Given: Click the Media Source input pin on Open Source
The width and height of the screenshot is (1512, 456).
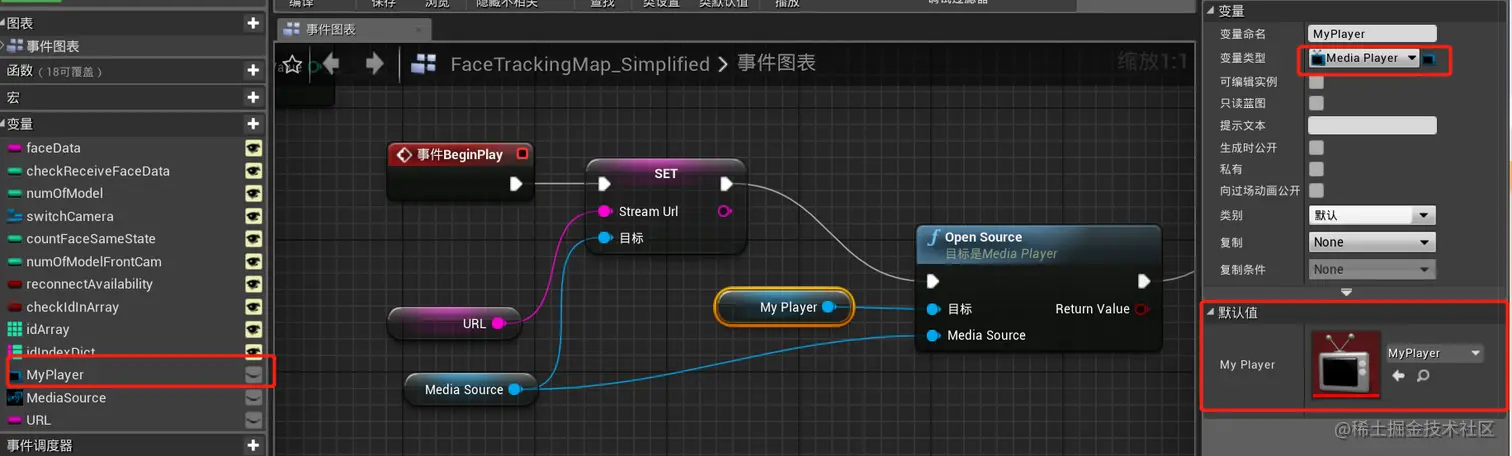Looking at the screenshot, I should (933, 335).
